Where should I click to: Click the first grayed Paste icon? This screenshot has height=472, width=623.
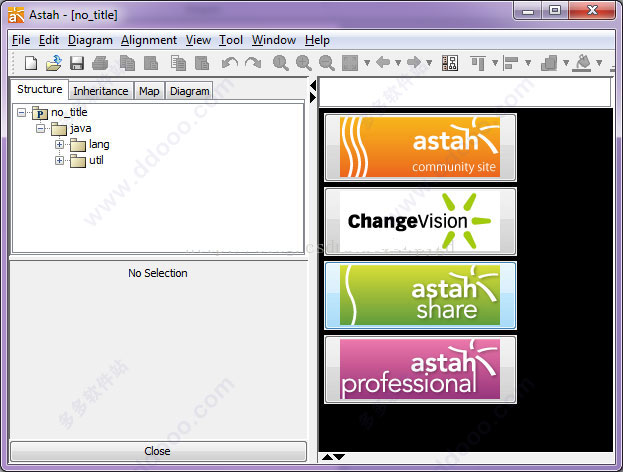point(151,63)
